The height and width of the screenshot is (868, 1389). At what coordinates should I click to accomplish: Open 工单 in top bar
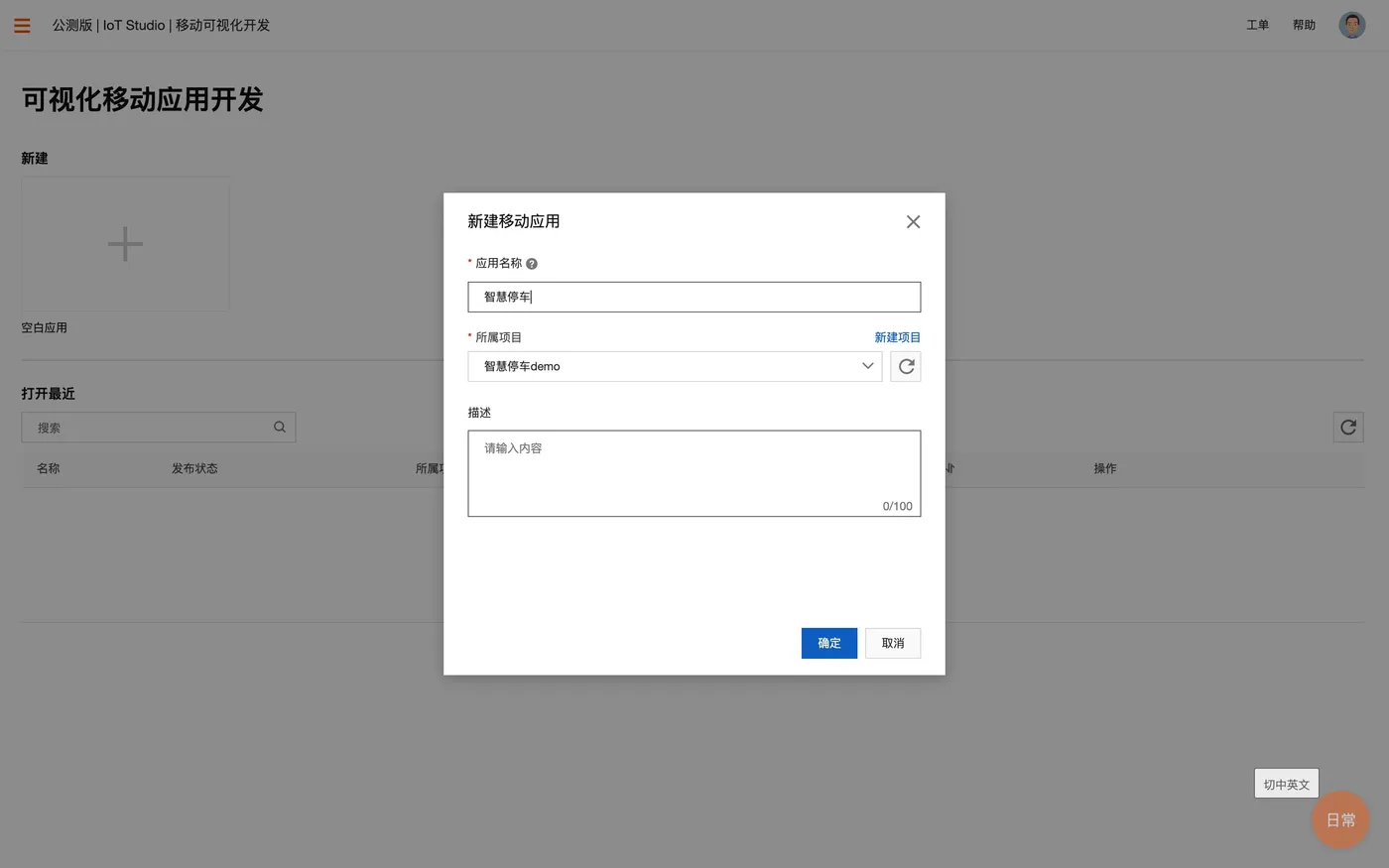pyautogui.click(x=1257, y=25)
